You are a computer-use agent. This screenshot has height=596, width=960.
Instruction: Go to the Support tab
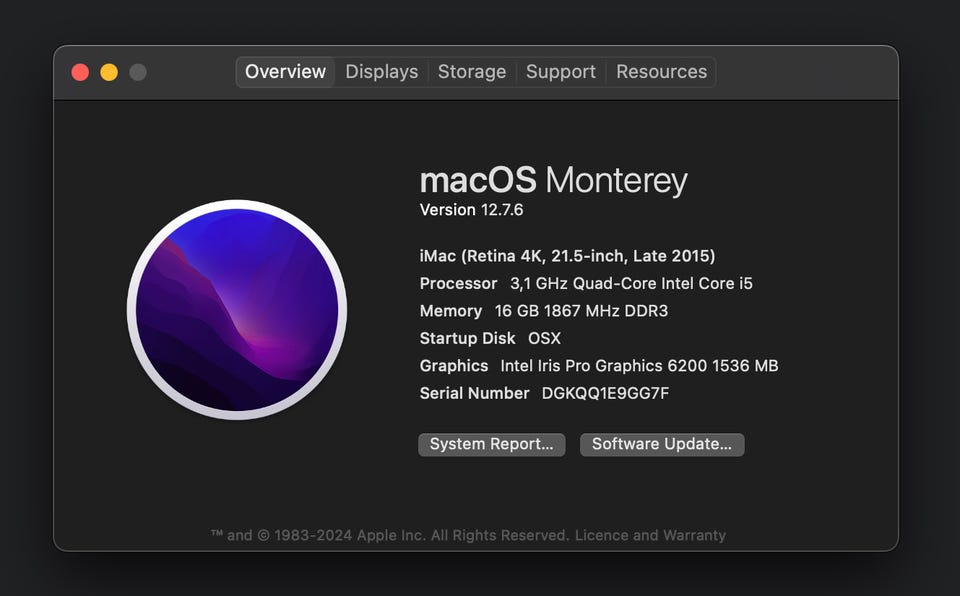(560, 72)
